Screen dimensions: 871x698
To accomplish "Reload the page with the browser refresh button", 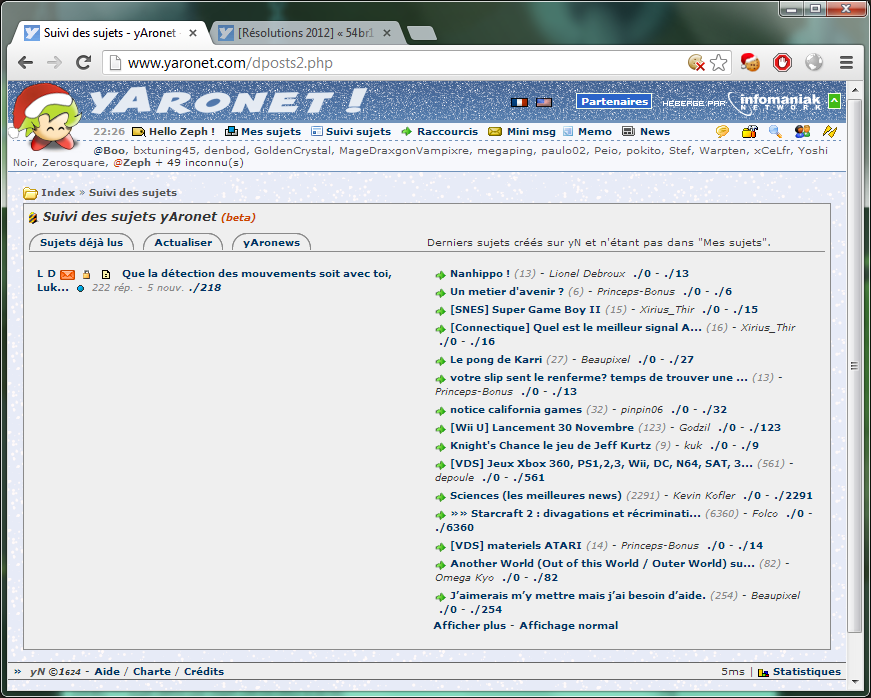I will [x=84, y=63].
